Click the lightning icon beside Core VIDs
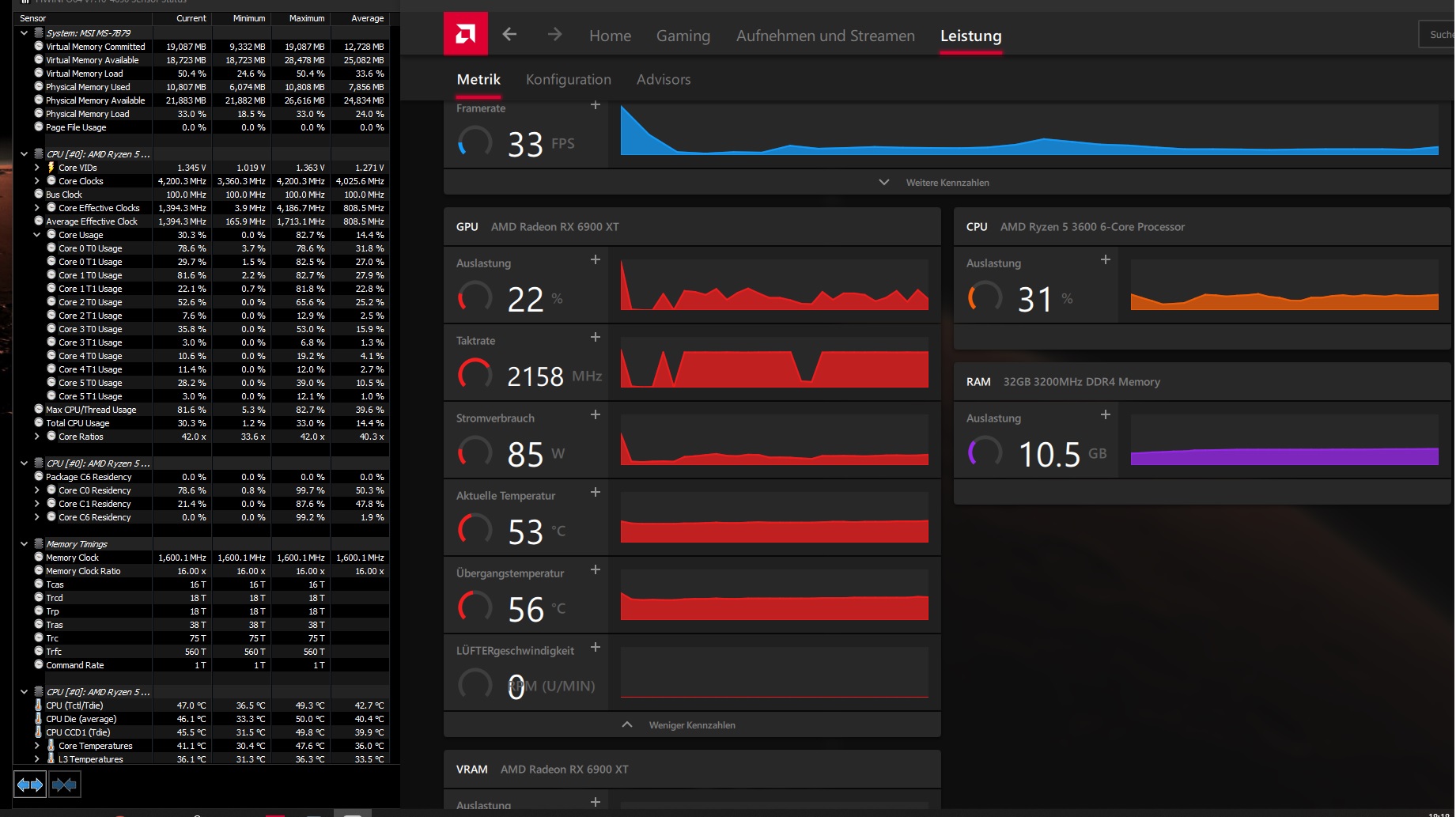 click(x=51, y=168)
